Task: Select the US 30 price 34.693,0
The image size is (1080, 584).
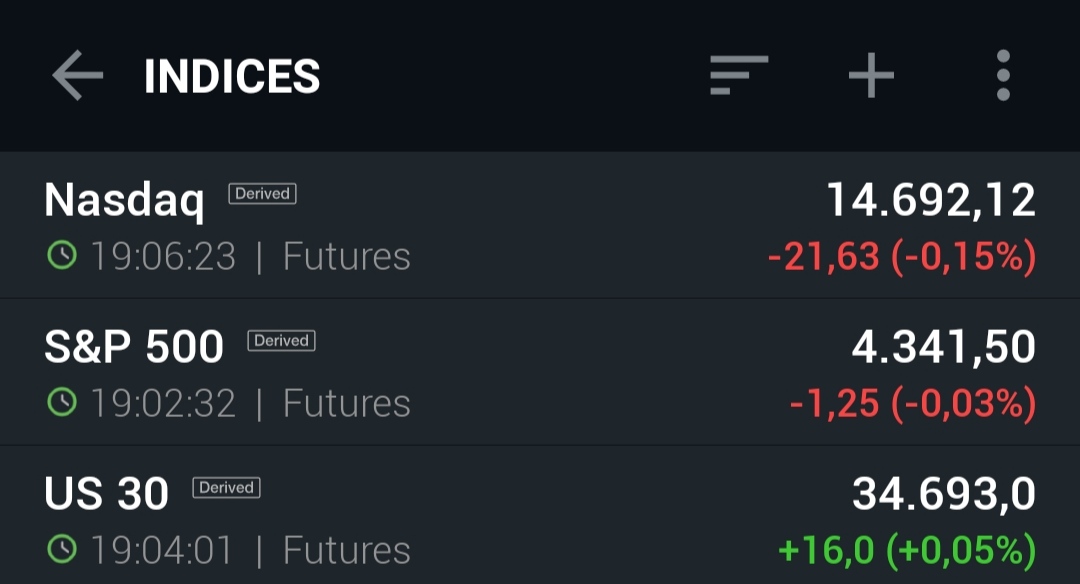Action: click(943, 494)
